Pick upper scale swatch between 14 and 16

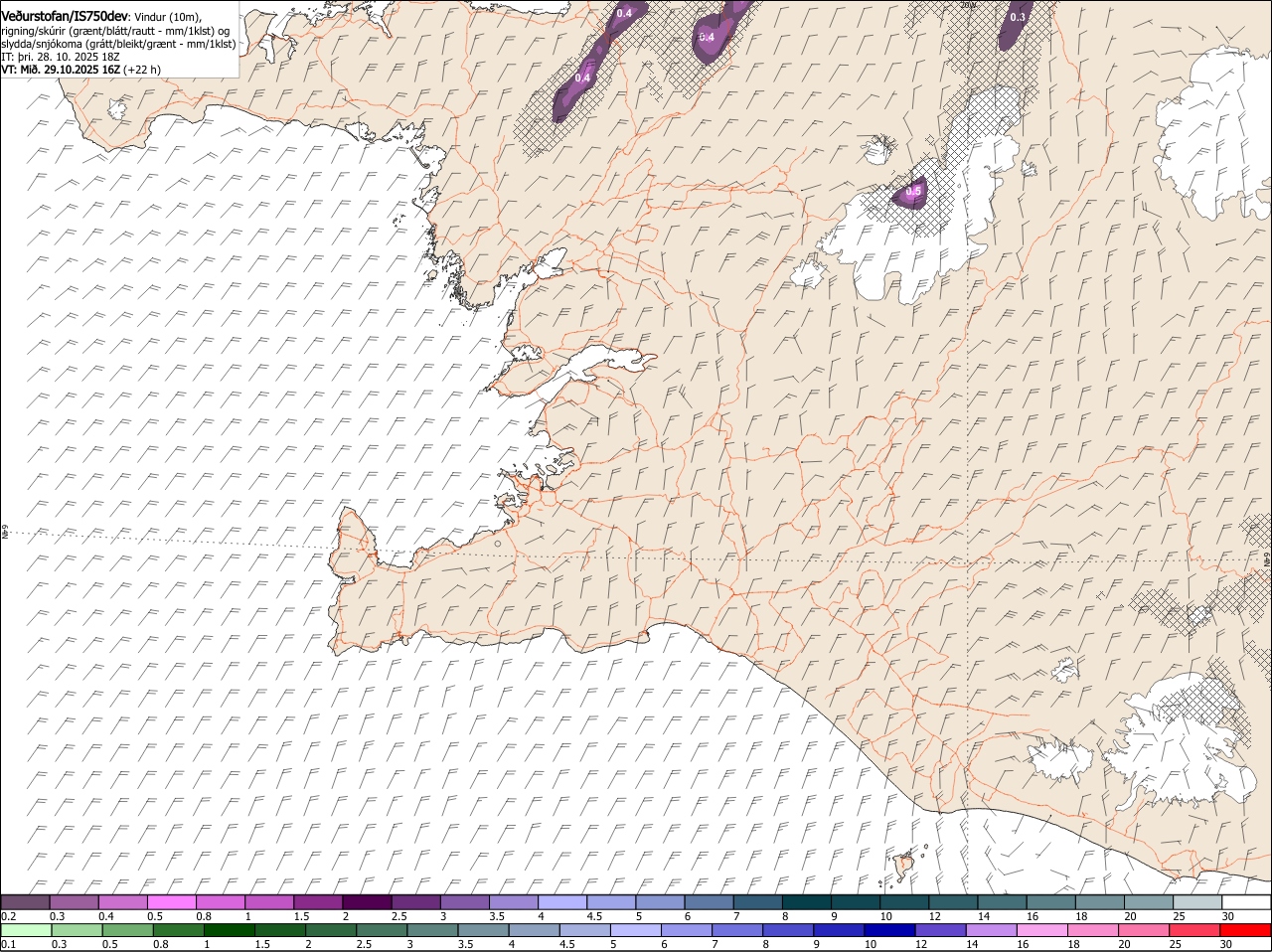pos(1003,902)
